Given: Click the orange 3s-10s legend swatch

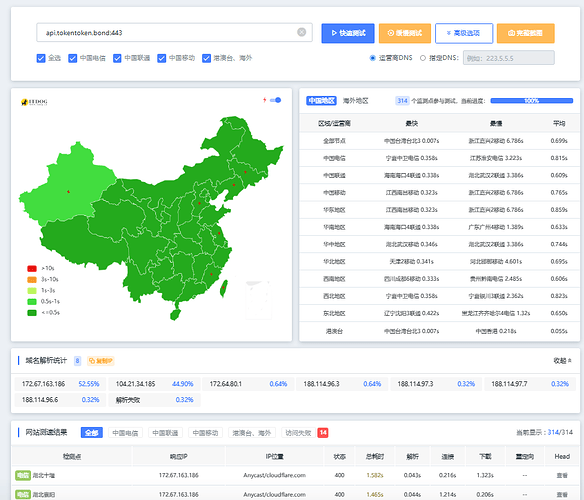Looking at the screenshot, I should (x=32, y=279).
